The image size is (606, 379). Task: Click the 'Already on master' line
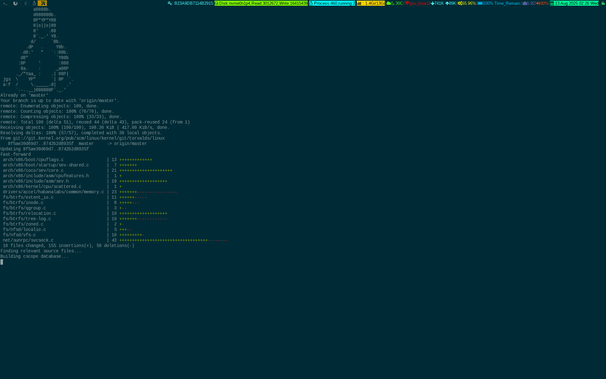click(24, 95)
